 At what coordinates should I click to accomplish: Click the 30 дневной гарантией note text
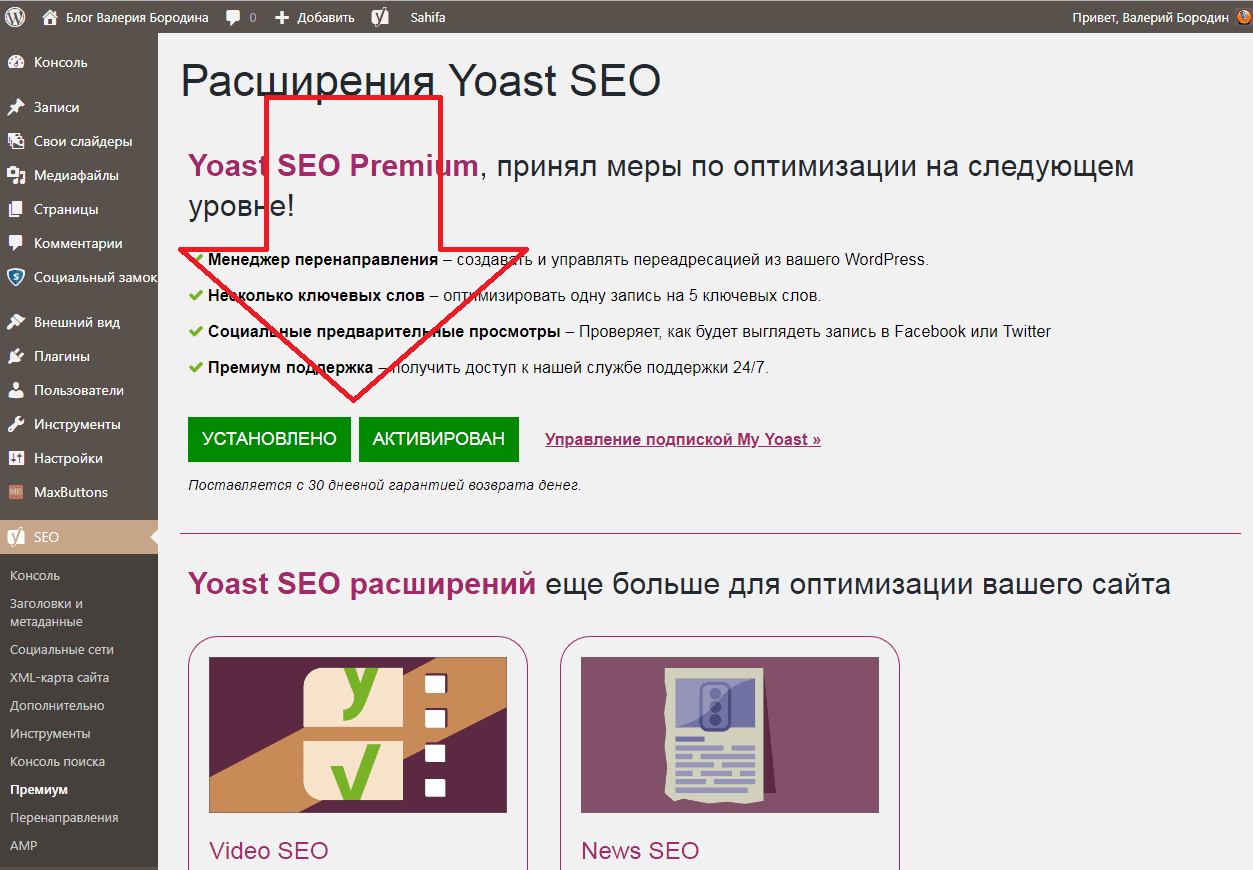pyautogui.click(x=384, y=485)
